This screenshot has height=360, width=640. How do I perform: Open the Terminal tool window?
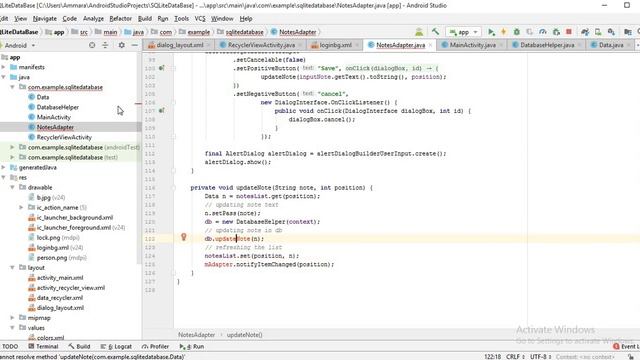43,347
